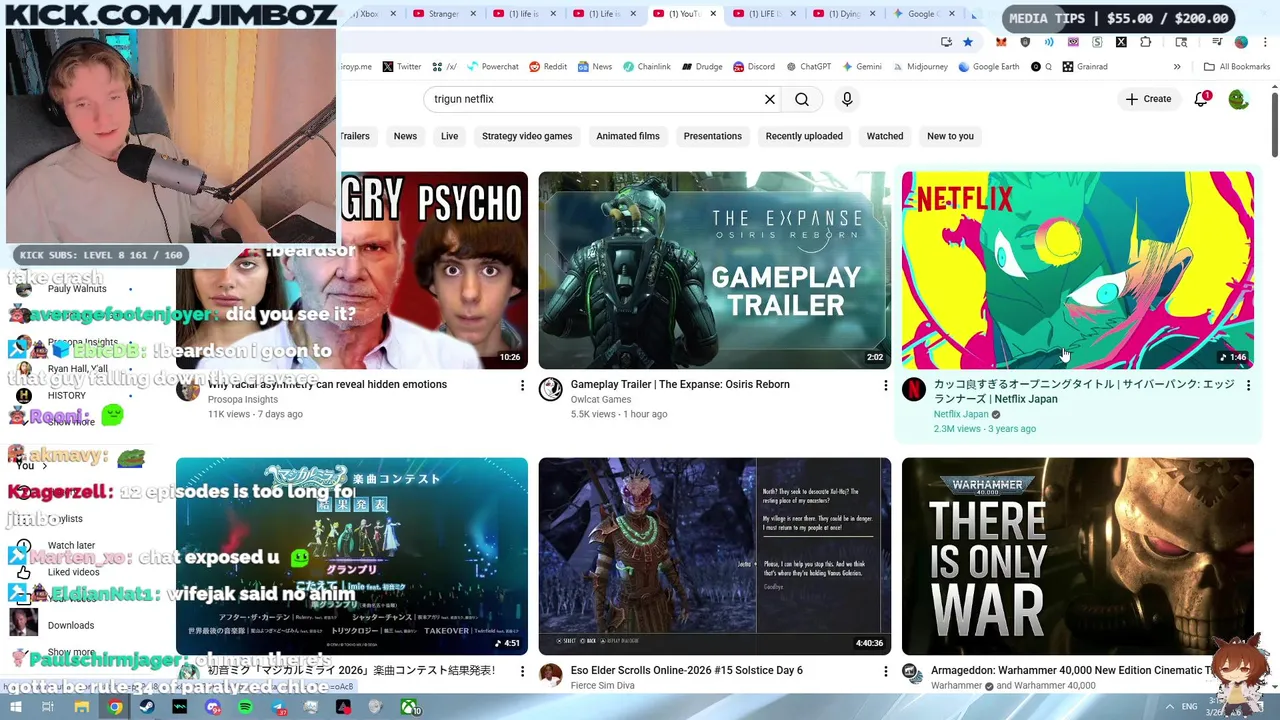Open options menu for Expanse Gameplay Trailer
1280x720 pixels.
885,385
